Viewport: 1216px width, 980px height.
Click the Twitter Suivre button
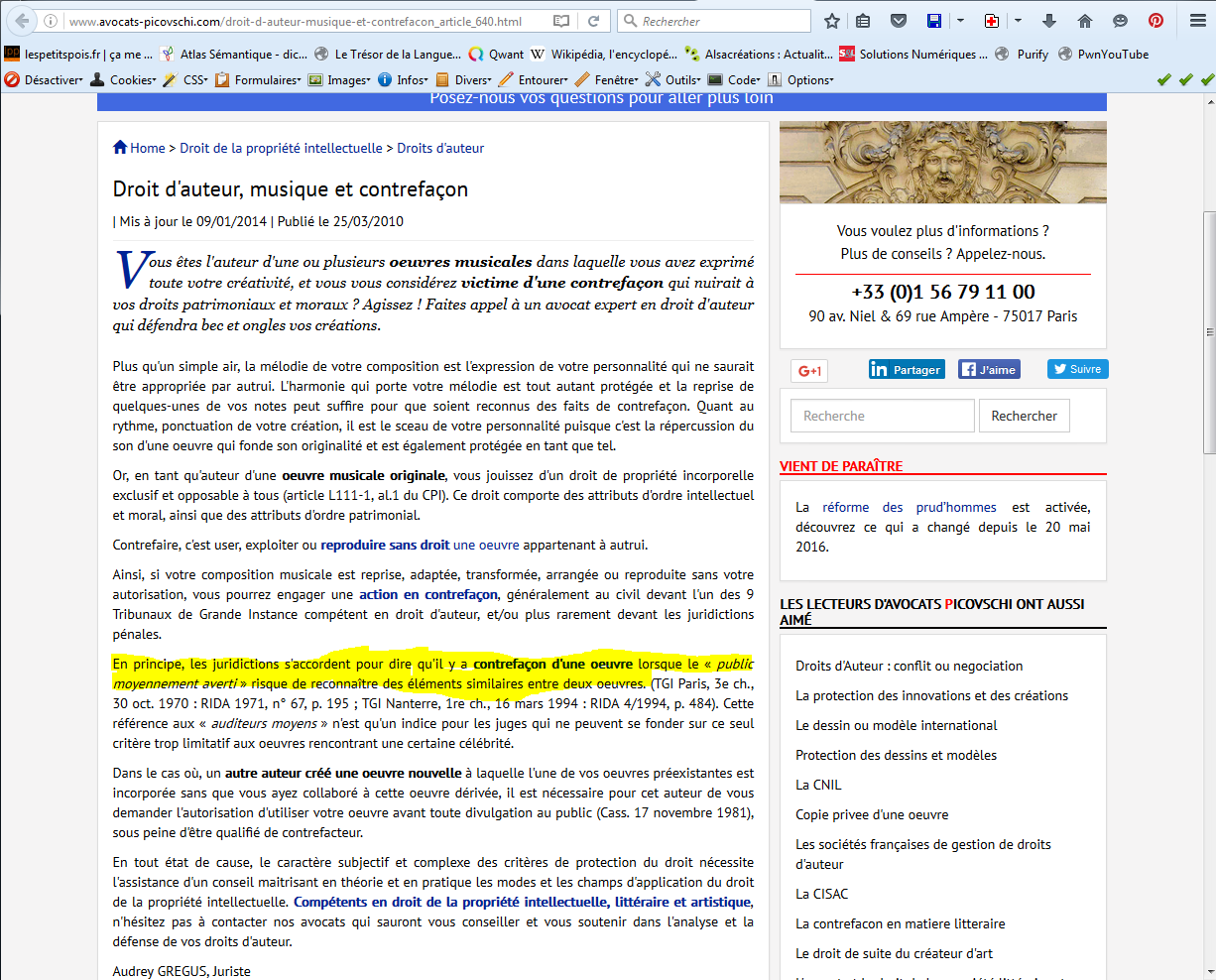point(1077,369)
